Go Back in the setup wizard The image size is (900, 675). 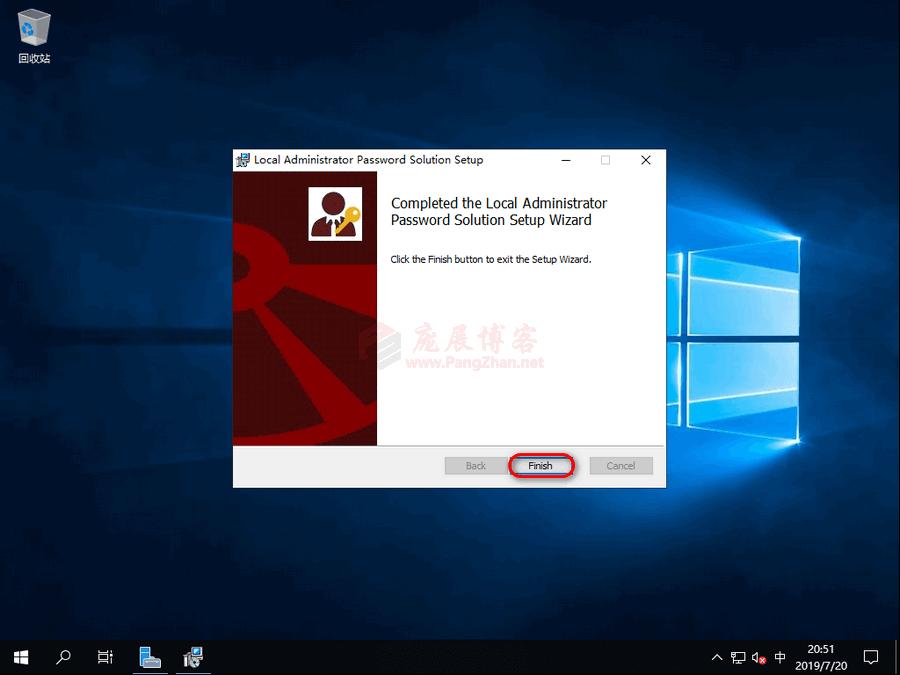click(x=475, y=465)
